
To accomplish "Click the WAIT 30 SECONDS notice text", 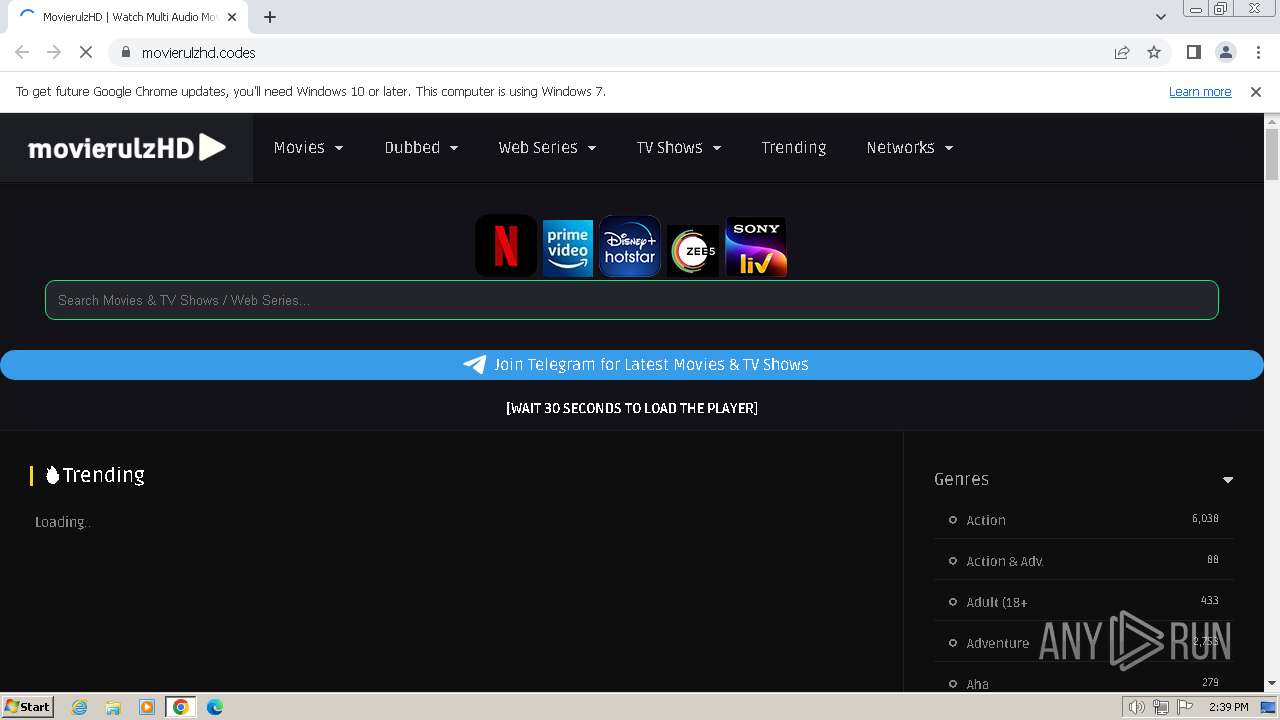I will [632, 408].
